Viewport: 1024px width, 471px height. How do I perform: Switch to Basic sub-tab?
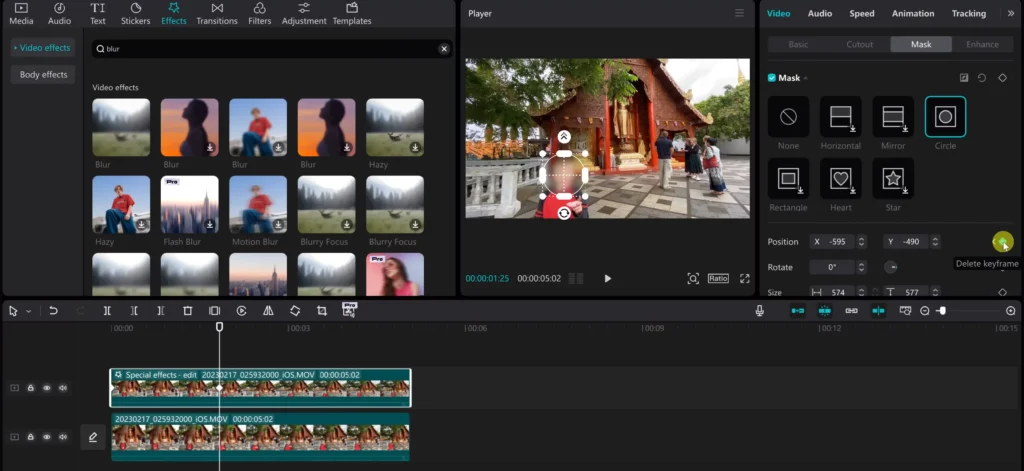point(798,44)
